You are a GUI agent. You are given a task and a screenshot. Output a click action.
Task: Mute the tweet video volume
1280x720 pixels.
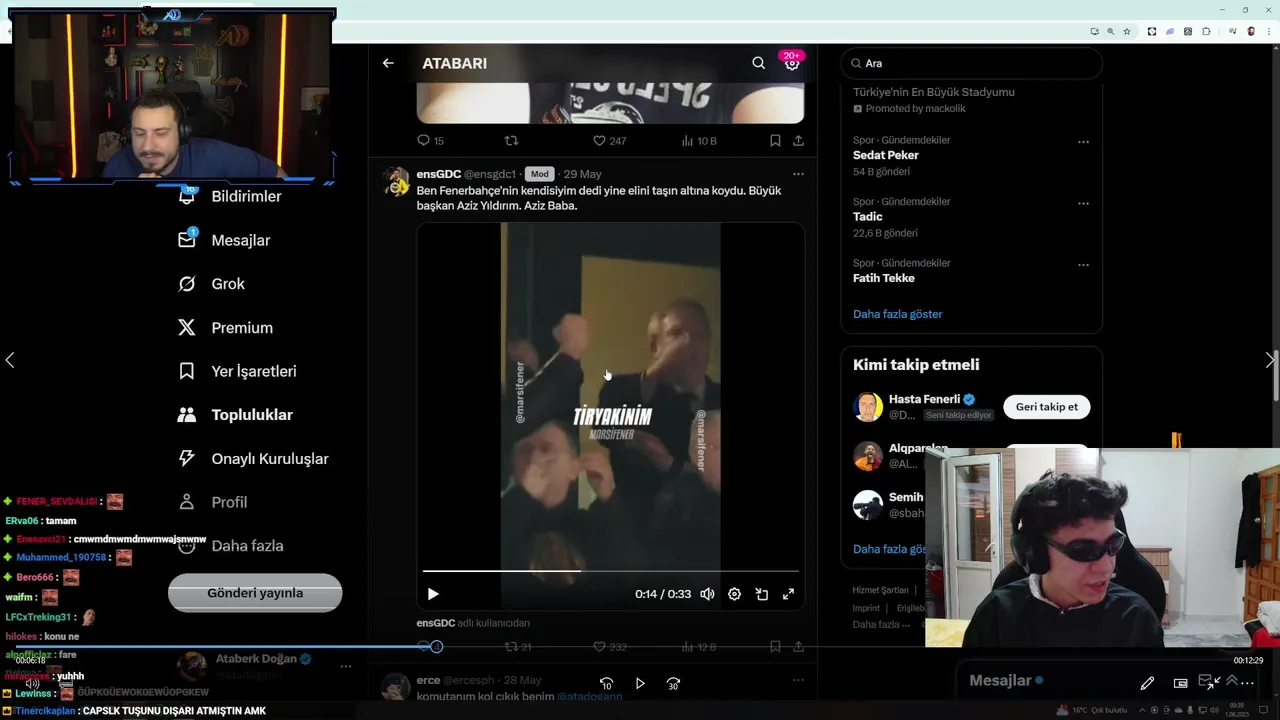pos(707,594)
